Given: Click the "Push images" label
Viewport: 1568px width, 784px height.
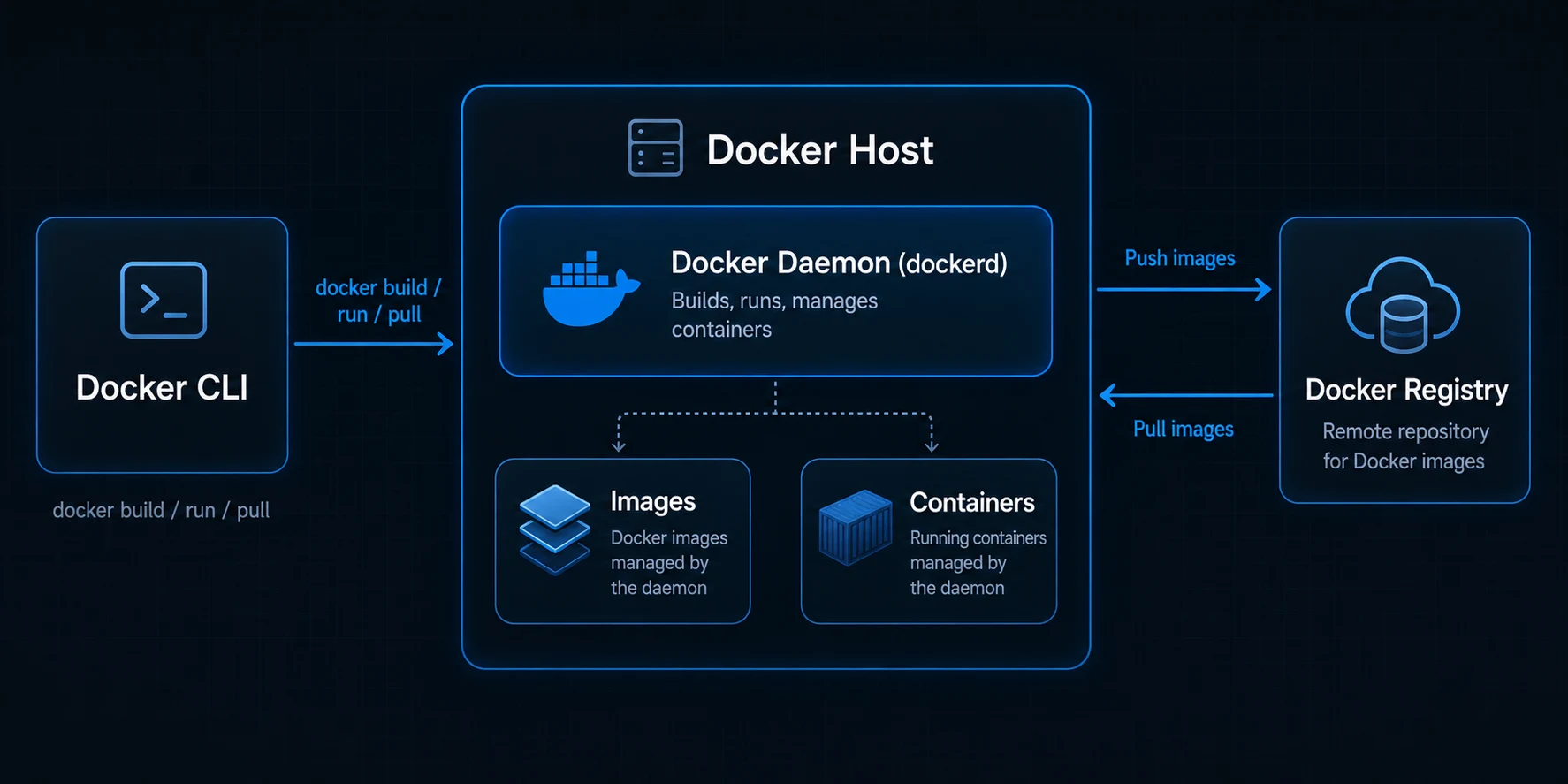Looking at the screenshot, I should tap(1179, 258).
